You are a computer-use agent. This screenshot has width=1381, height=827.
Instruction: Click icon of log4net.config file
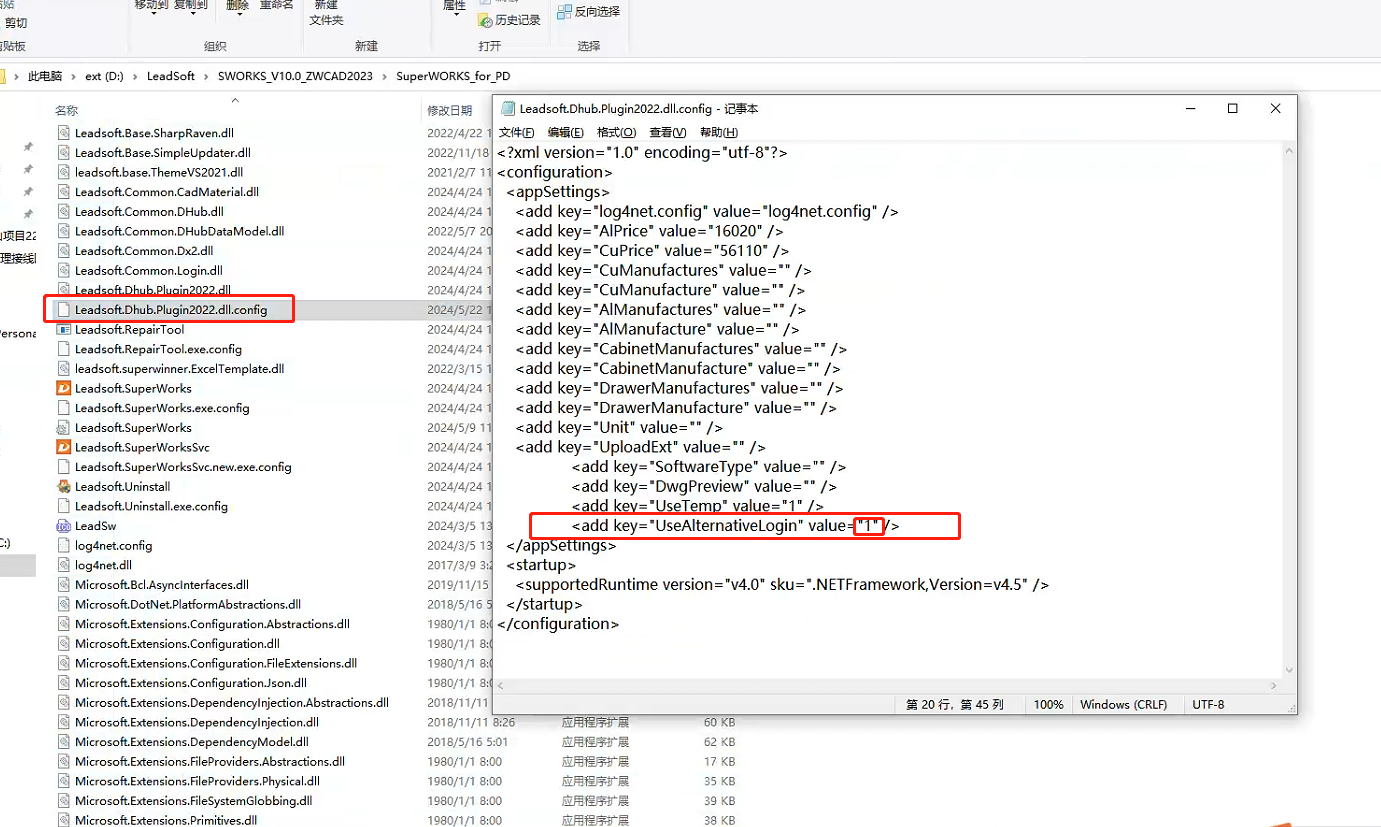point(64,546)
